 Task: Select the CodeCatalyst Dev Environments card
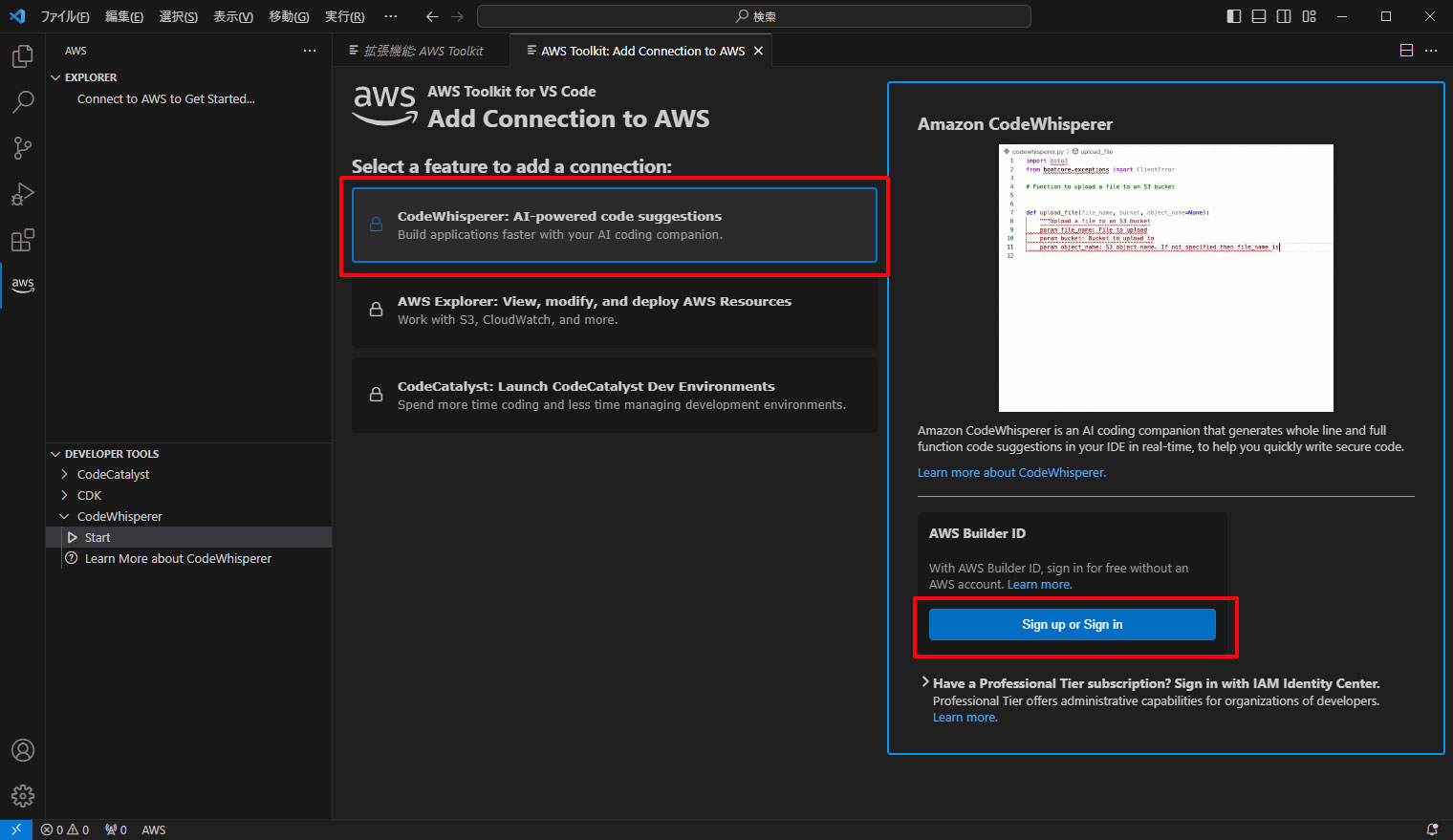click(x=614, y=395)
